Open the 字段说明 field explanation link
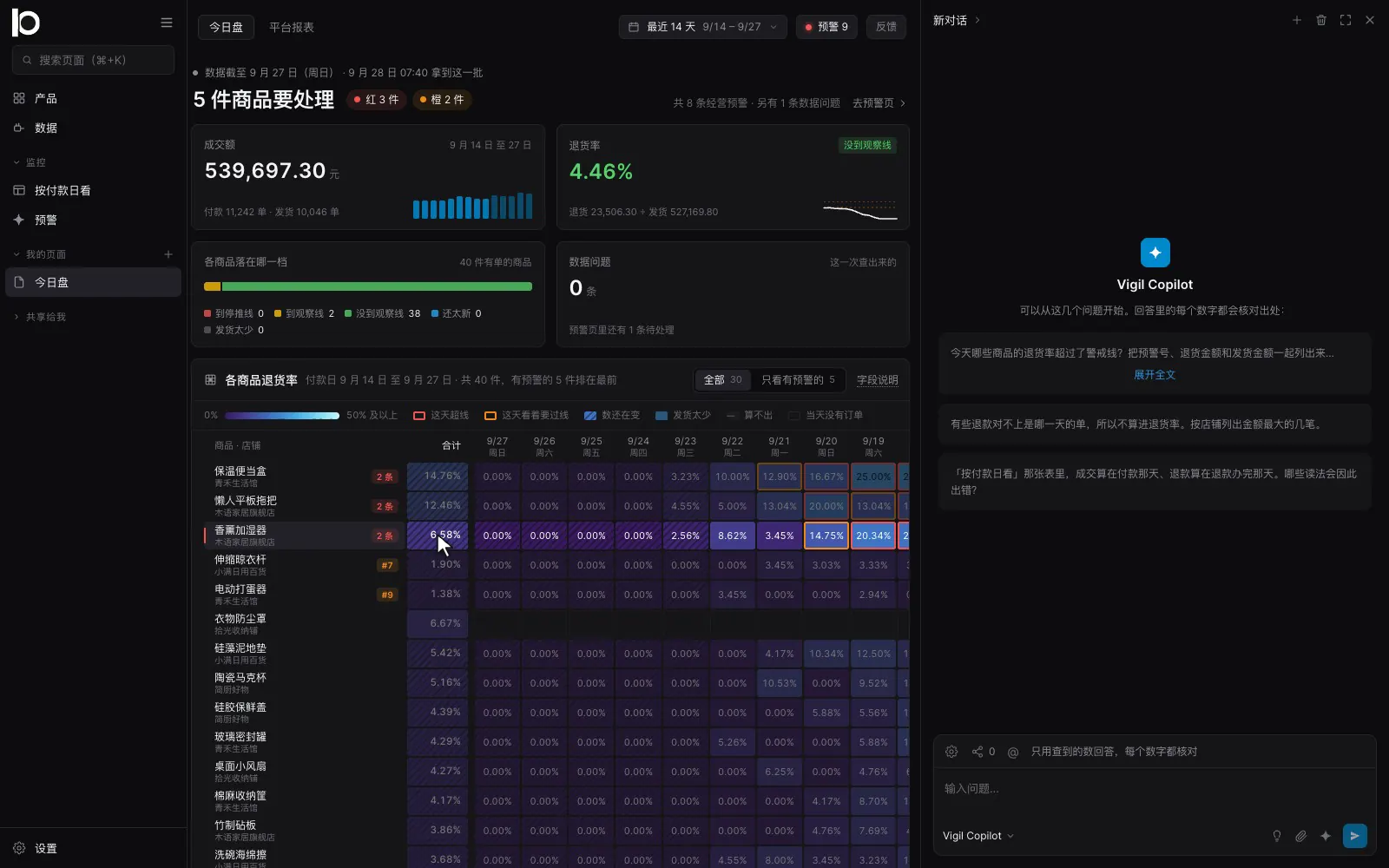 [878, 380]
